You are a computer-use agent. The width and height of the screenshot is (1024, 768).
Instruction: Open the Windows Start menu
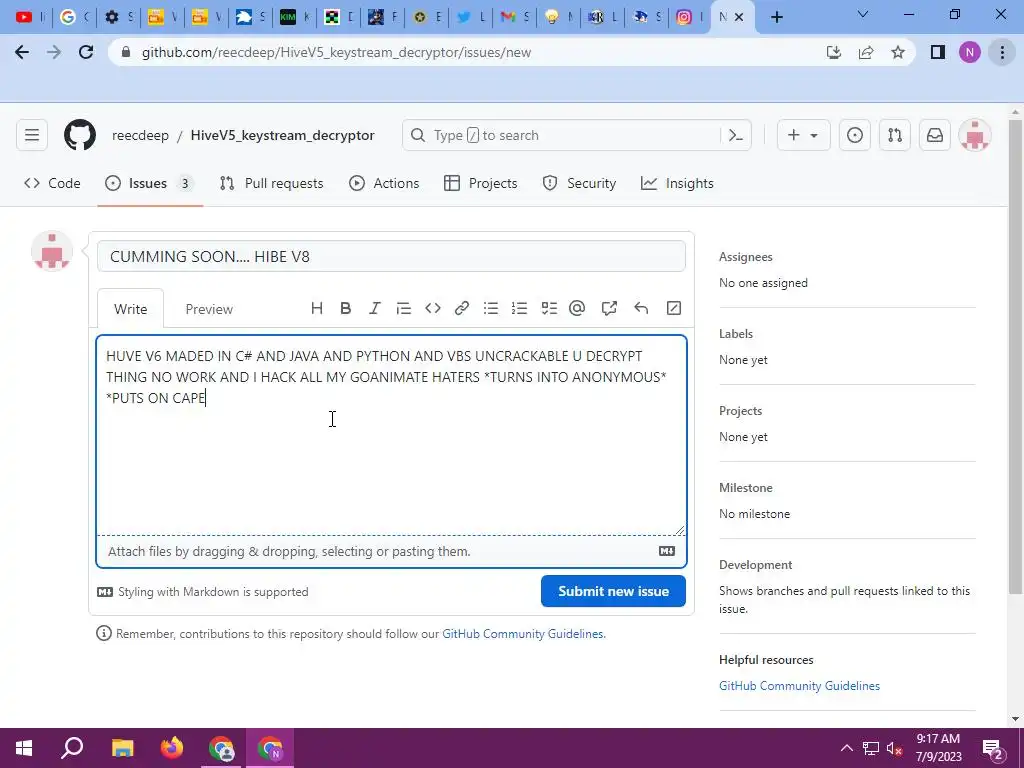pos(24,748)
